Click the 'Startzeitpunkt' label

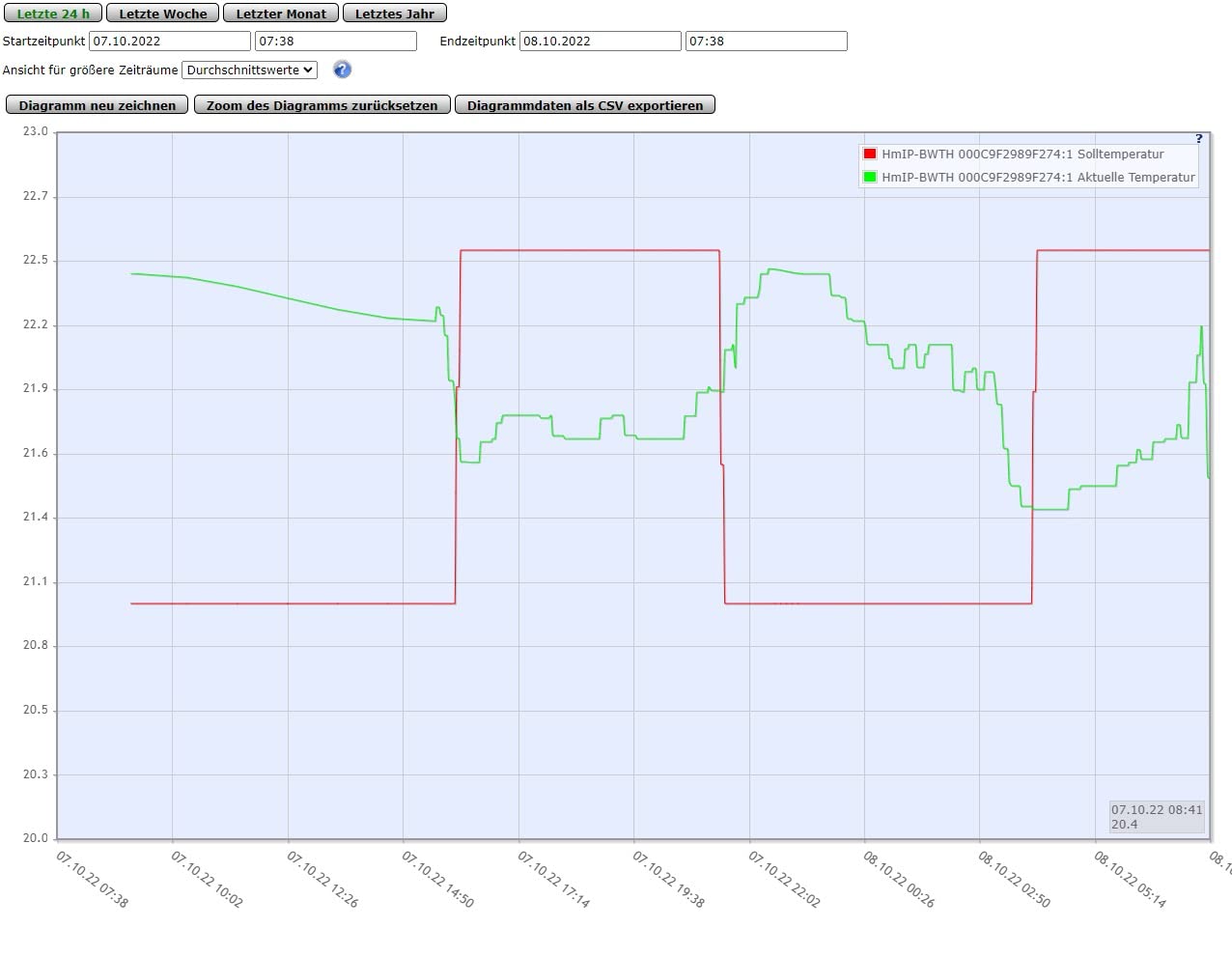pyautogui.click(x=43, y=41)
